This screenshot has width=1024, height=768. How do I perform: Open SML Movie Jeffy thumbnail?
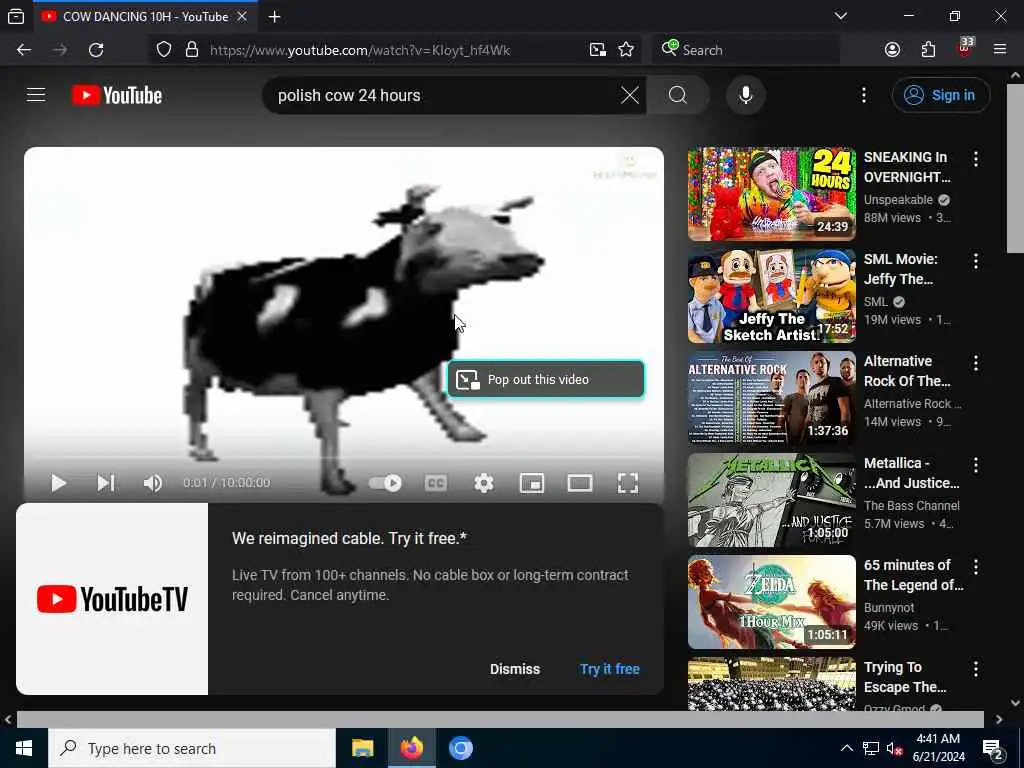pyautogui.click(x=772, y=296)
